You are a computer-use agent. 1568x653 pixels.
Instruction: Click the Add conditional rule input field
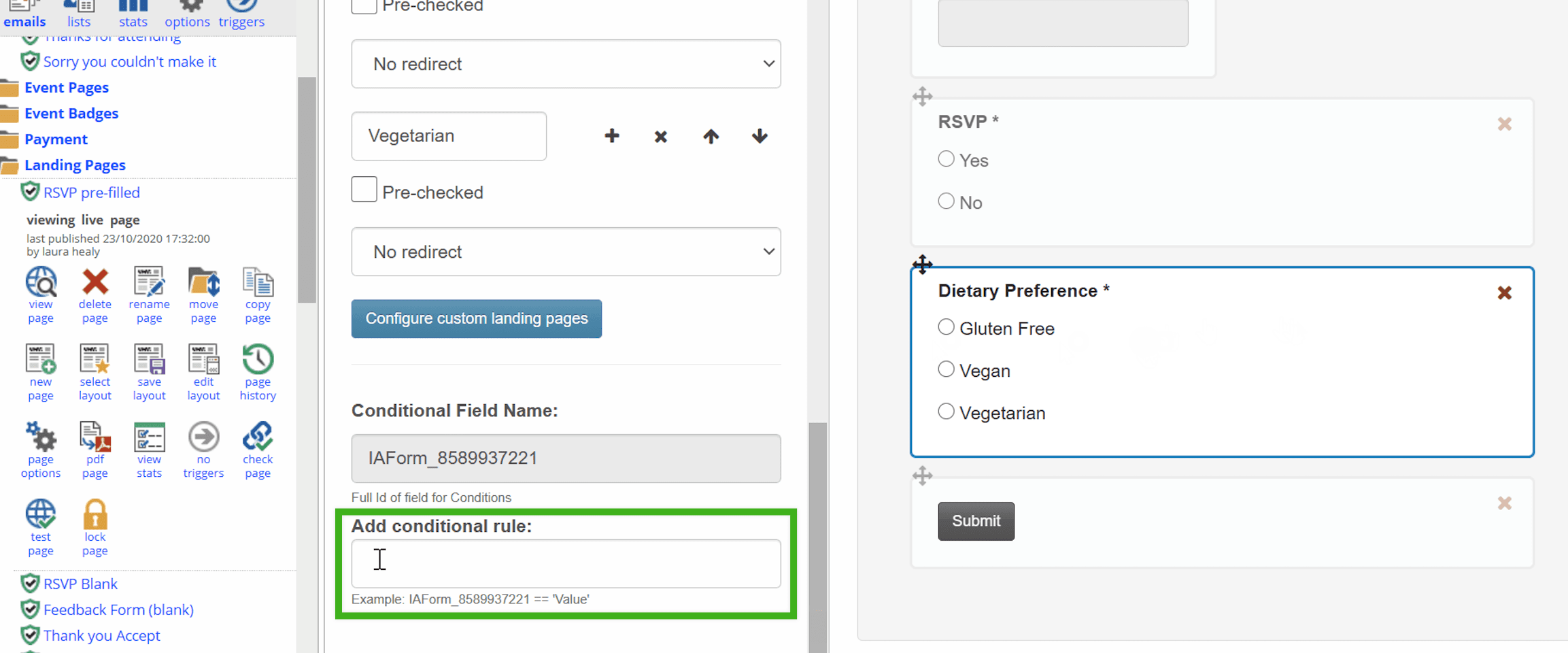click(x=566, y=563)
